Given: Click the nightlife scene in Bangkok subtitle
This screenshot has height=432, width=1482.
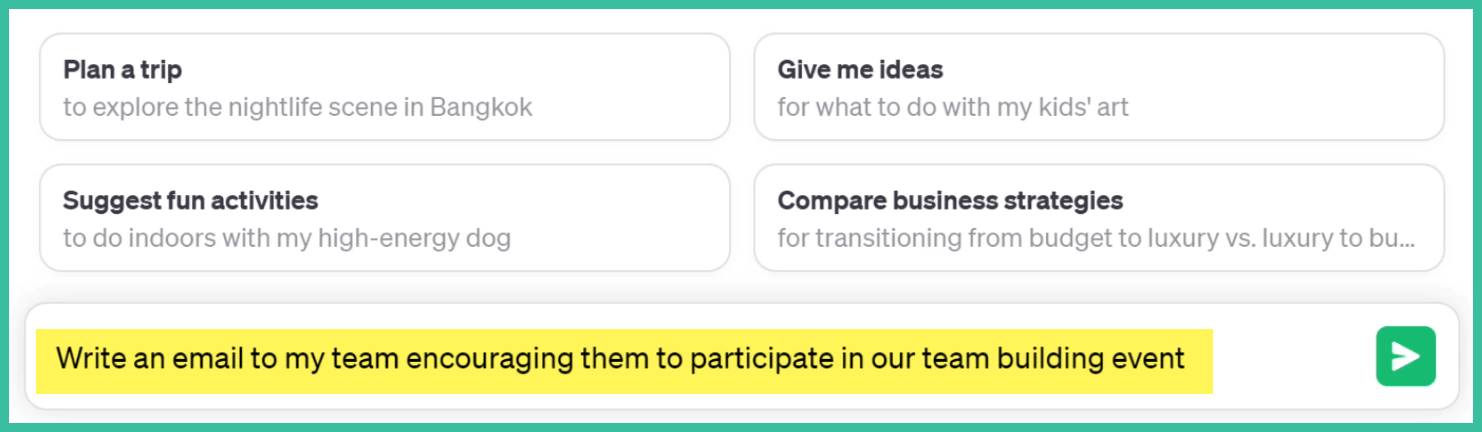Looking at the screenshot, I should (x=298, y=107).
